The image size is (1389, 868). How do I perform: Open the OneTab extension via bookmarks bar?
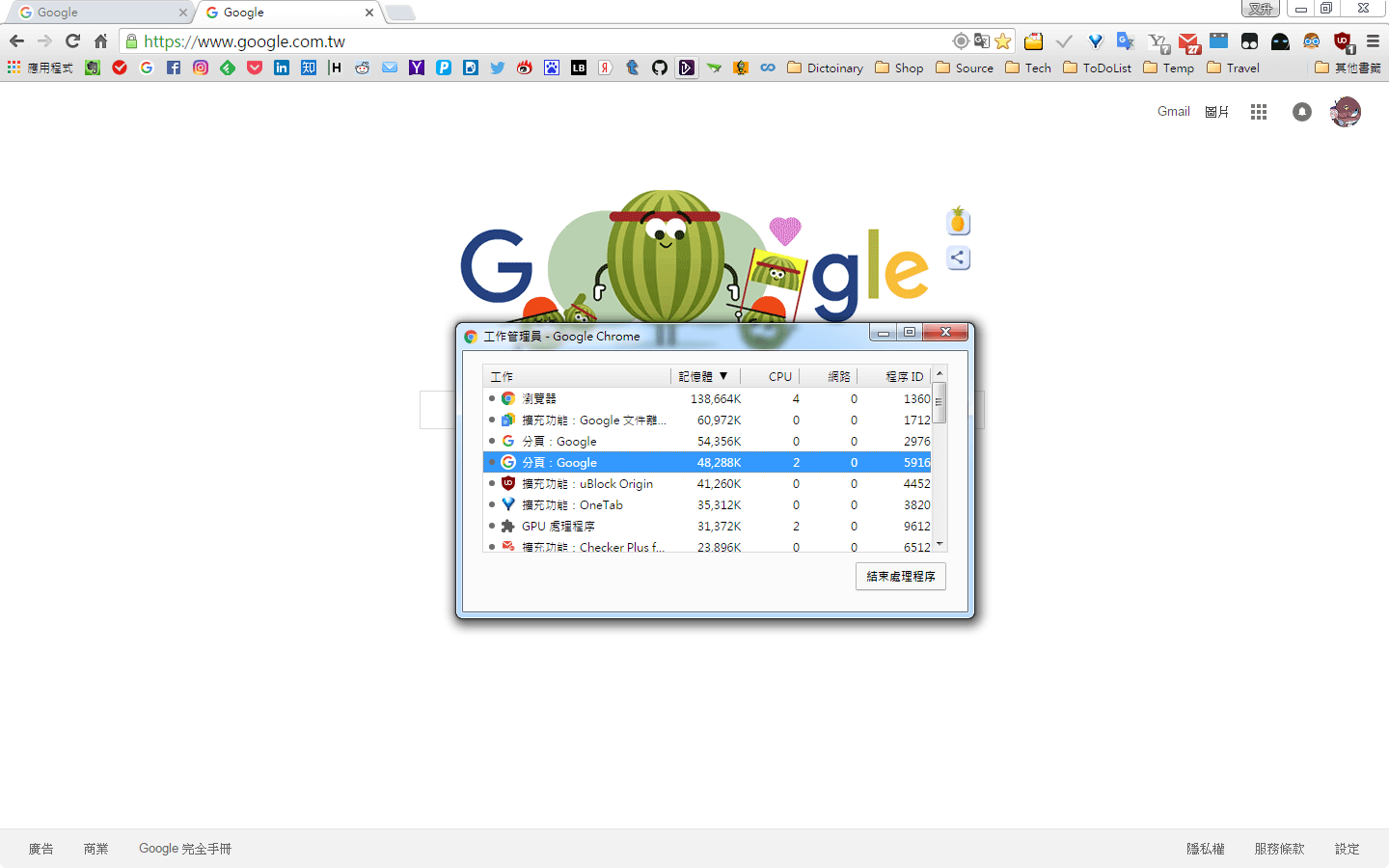(x=1095, y=42)
